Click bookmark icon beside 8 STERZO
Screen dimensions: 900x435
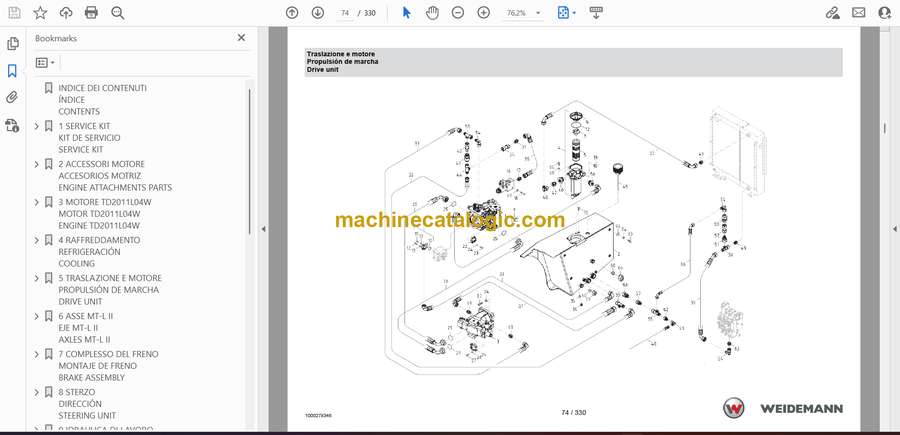click(x=49, y=392)
